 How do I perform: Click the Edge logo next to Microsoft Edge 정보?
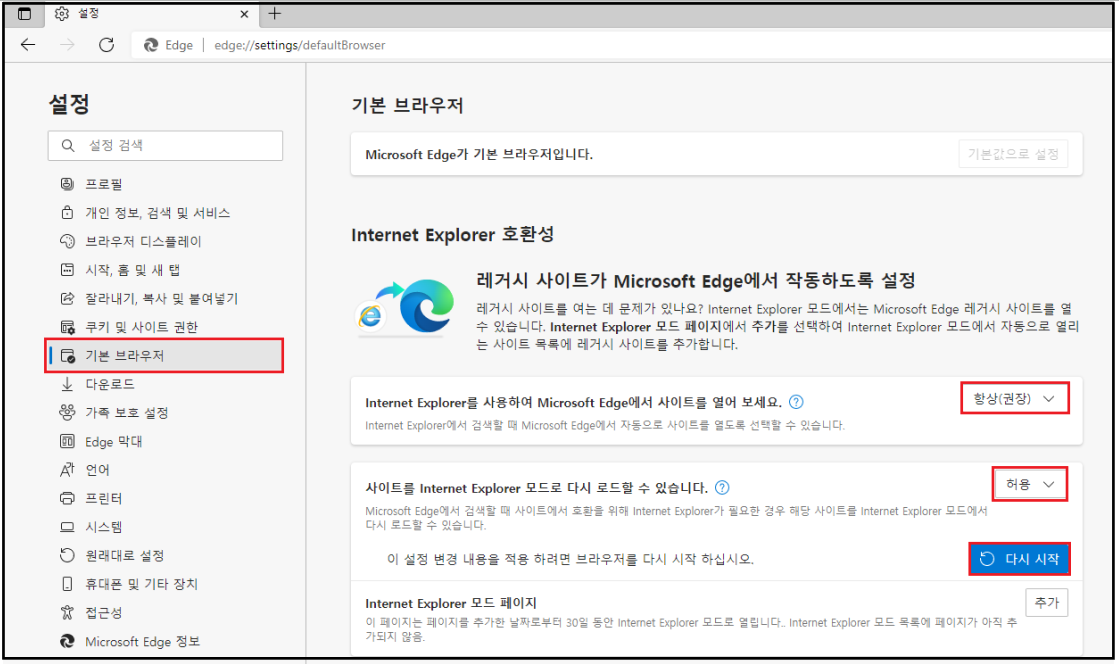point(67,641)
